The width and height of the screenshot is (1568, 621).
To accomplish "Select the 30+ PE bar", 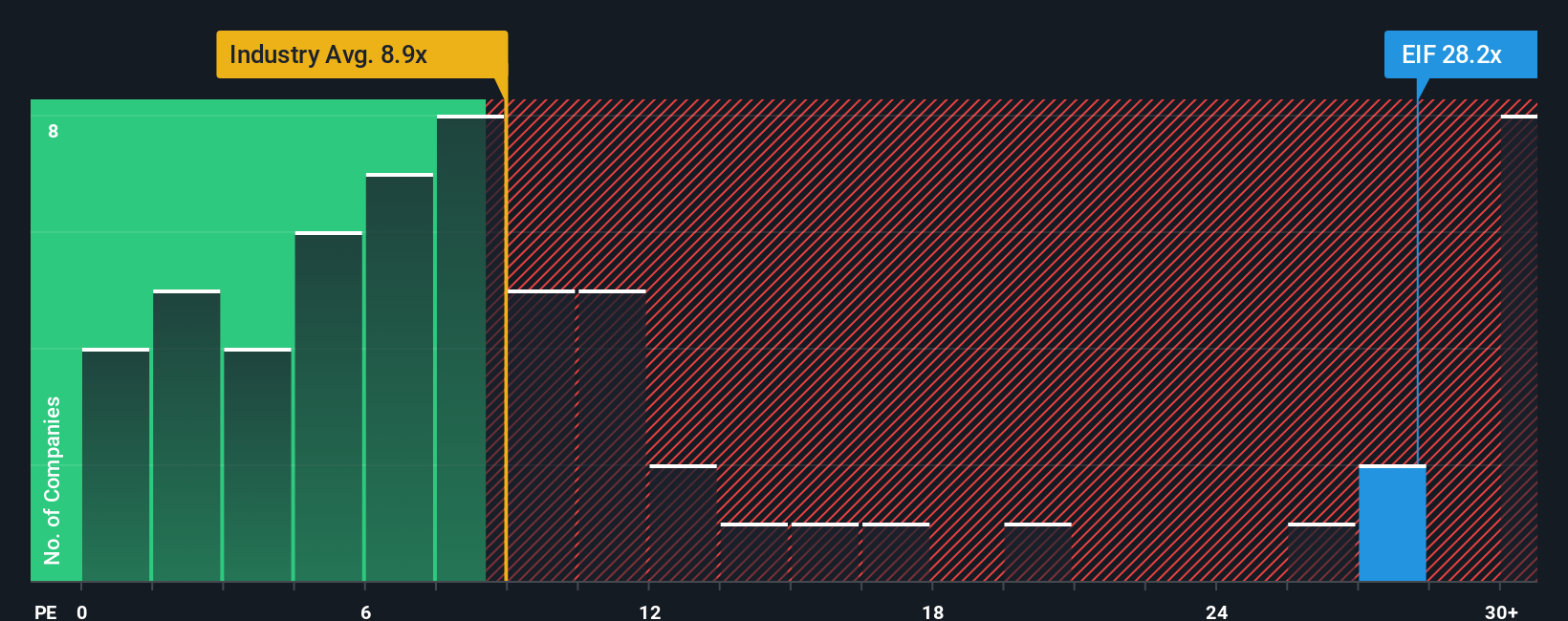I will (x=1519, y=349).
